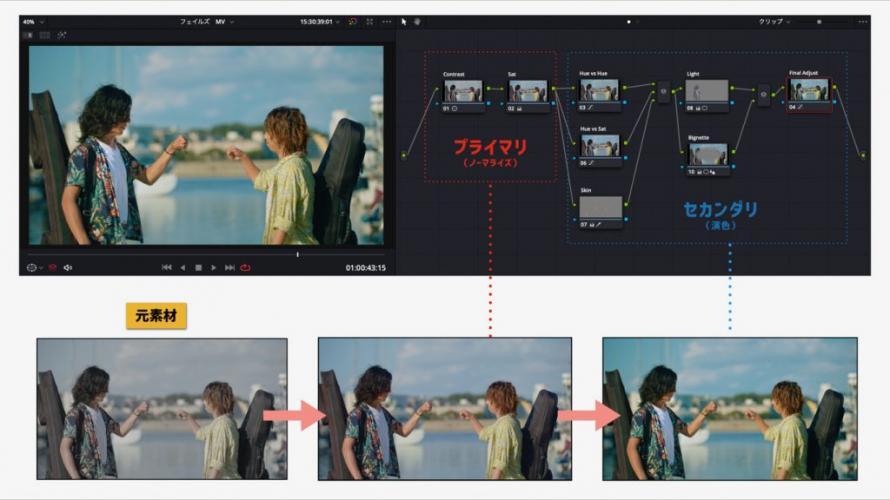
Task: Select the Contrast node 01 thumbnail
Action: [x=463, y=91]
